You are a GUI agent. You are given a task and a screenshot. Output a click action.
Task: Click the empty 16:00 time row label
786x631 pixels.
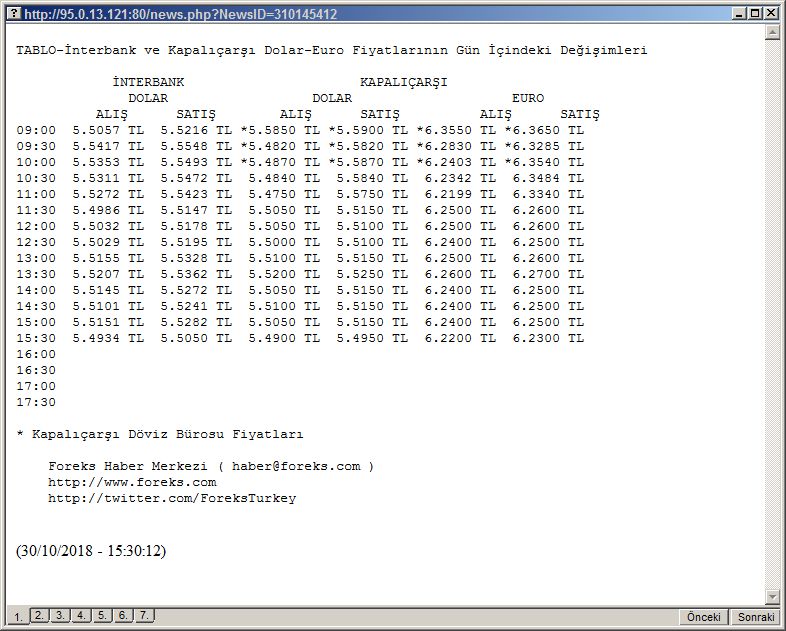click(36, 355)
